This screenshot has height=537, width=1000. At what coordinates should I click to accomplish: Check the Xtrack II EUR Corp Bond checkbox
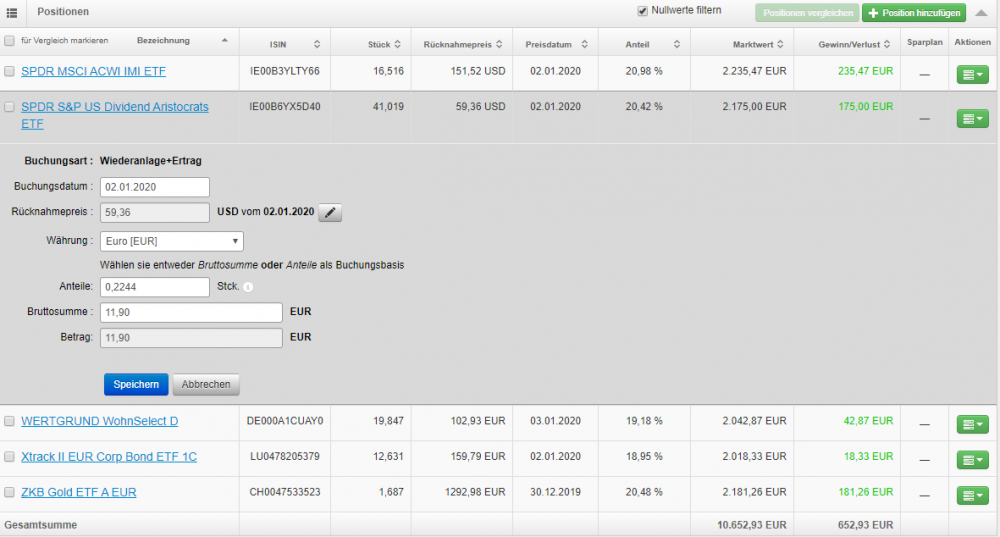(9, 457)
